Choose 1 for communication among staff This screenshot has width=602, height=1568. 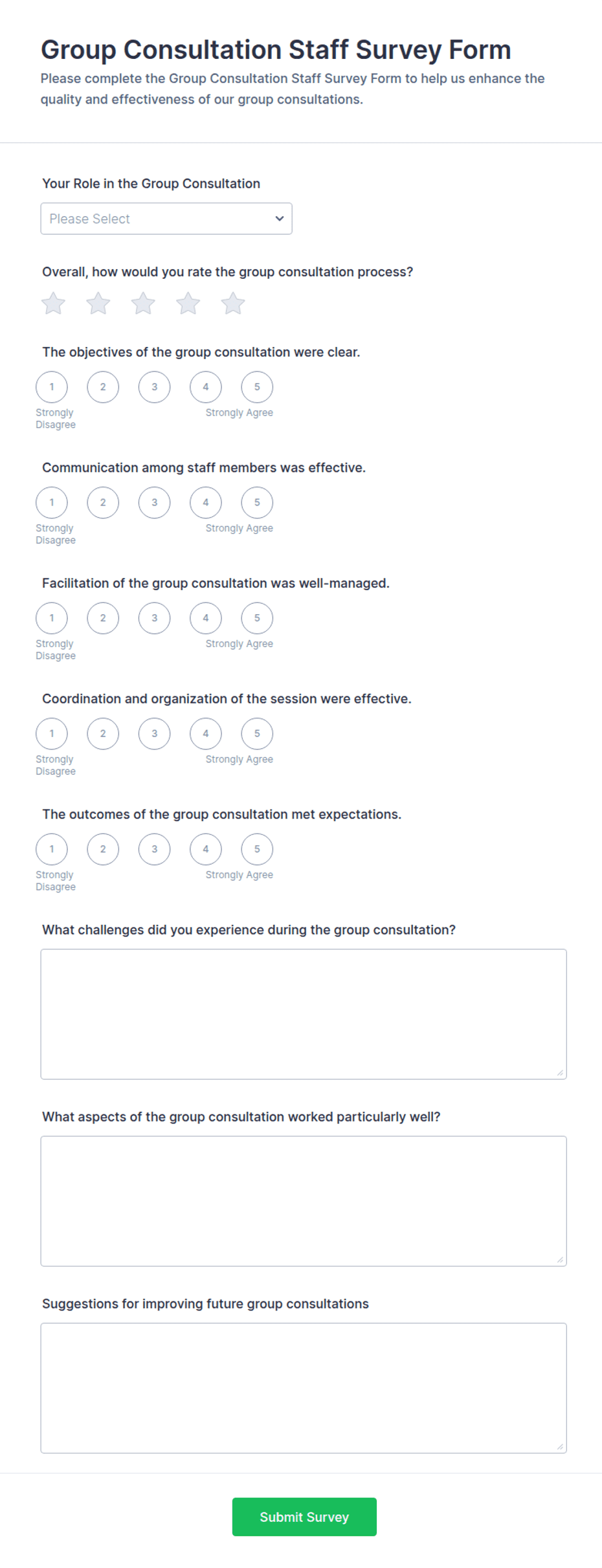coord(52,503)
